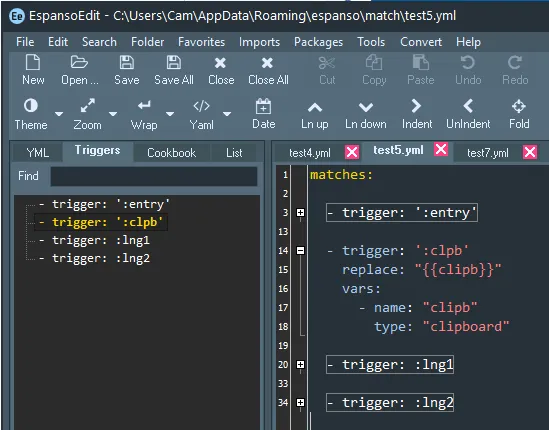Expand the folded ':entry' trigger block
The height and width of the screenshot is (430, 549).
pyautogui.click(x=300, y=213)
